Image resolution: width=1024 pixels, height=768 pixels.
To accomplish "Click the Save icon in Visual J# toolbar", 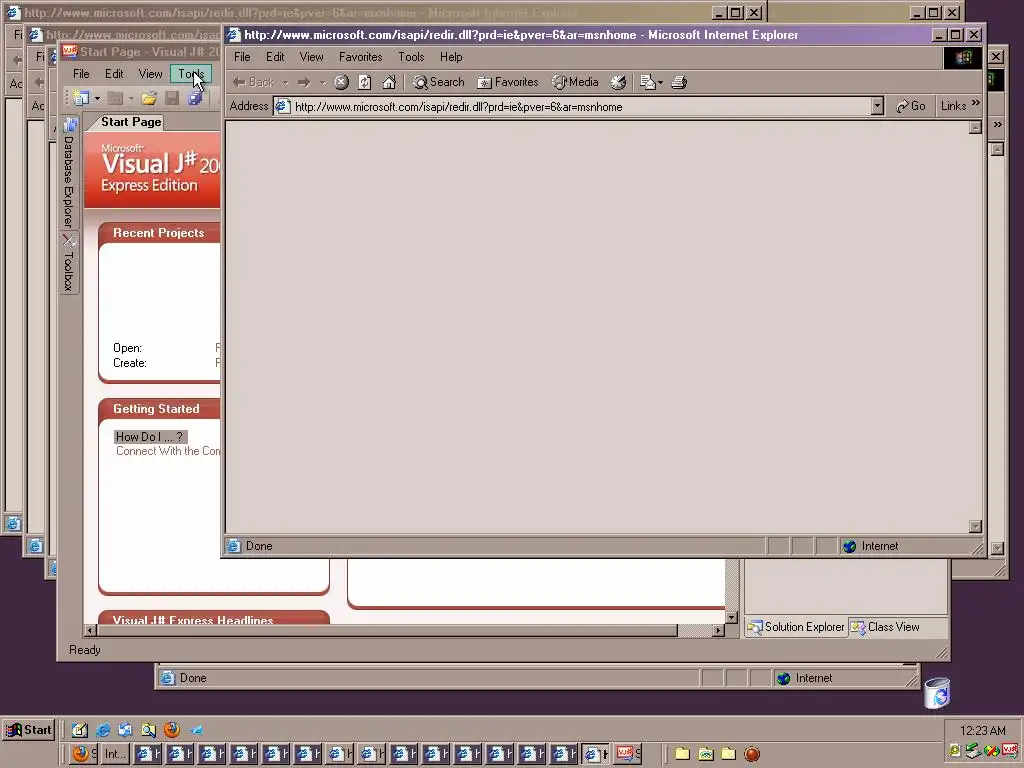I will tap(172, 99).
